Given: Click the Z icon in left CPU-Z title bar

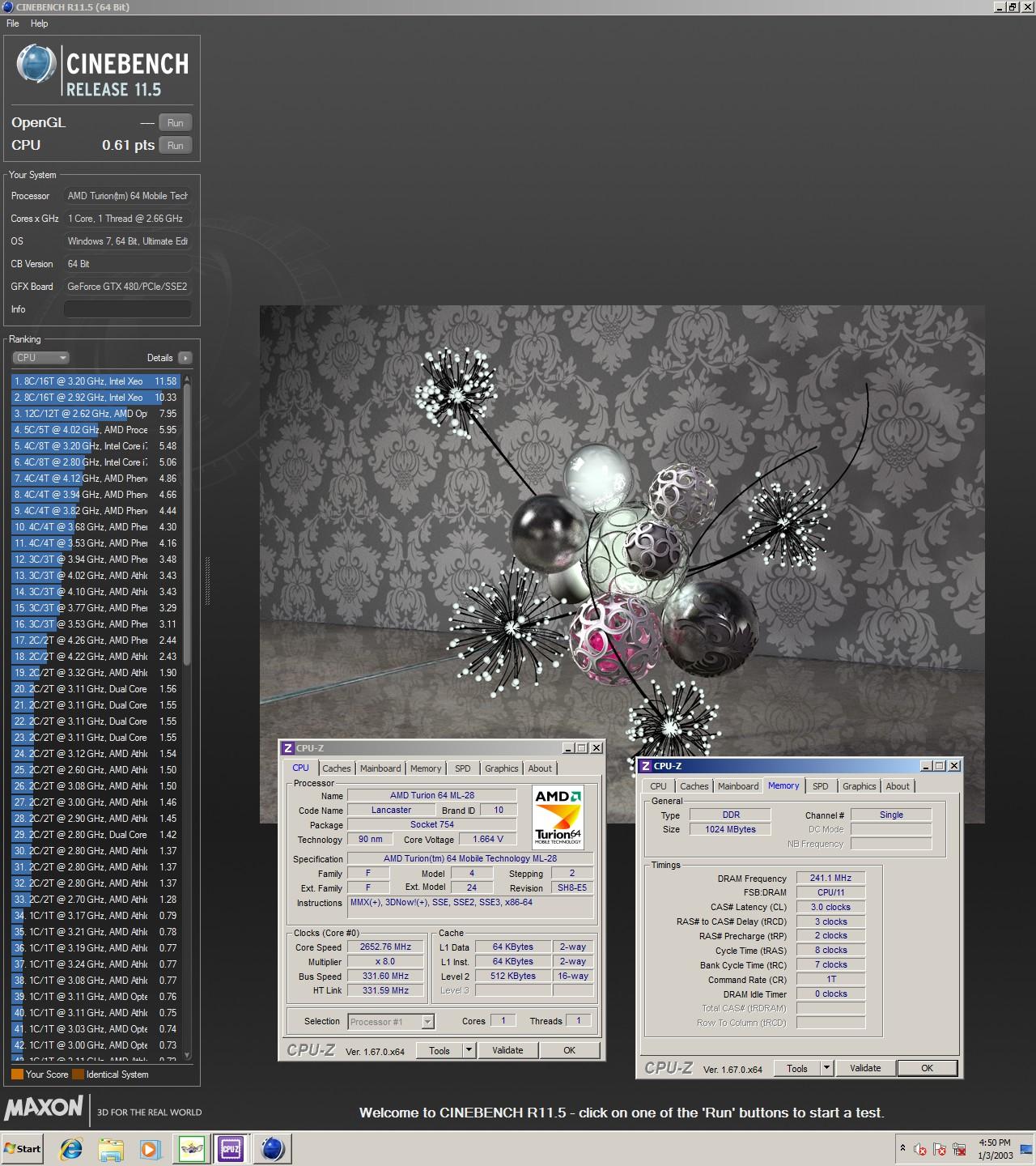Looking at the screenshot, I should tap(288, 748).
